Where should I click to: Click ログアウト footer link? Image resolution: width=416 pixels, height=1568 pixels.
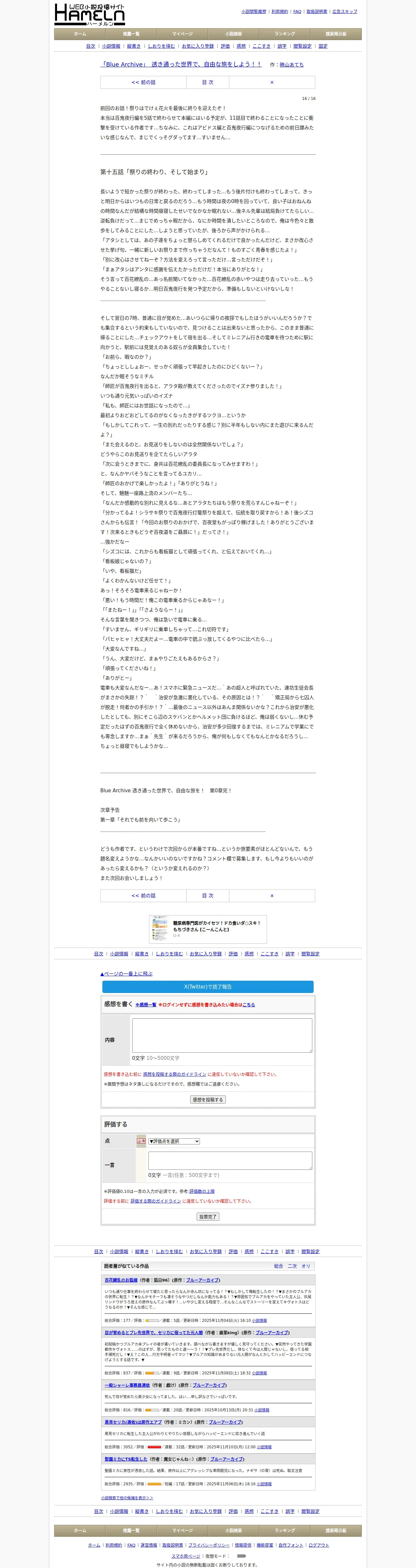pos(319,1545)
